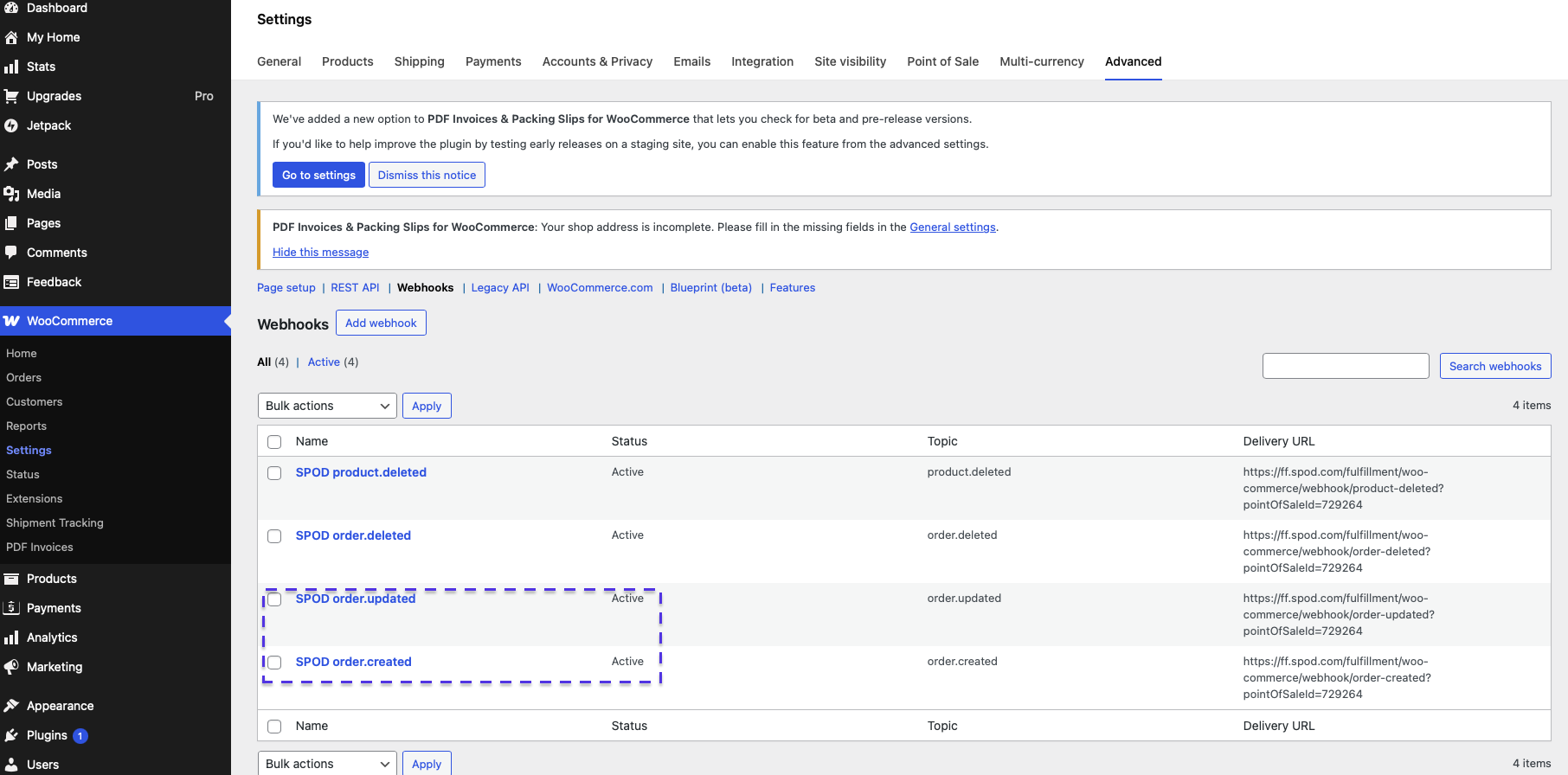The width and height of the screenshot is (1568, 775).
Task: Click the Jetpack icon
Action: point(11,125)
